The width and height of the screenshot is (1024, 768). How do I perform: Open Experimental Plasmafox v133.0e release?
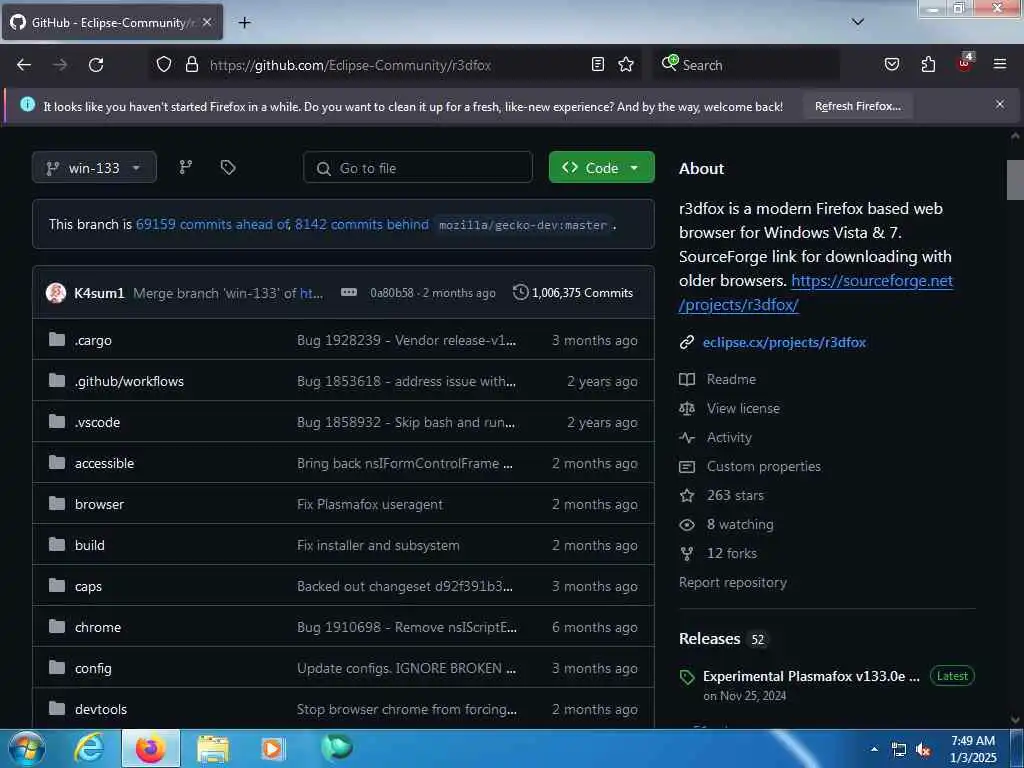(x=811, y=677)
